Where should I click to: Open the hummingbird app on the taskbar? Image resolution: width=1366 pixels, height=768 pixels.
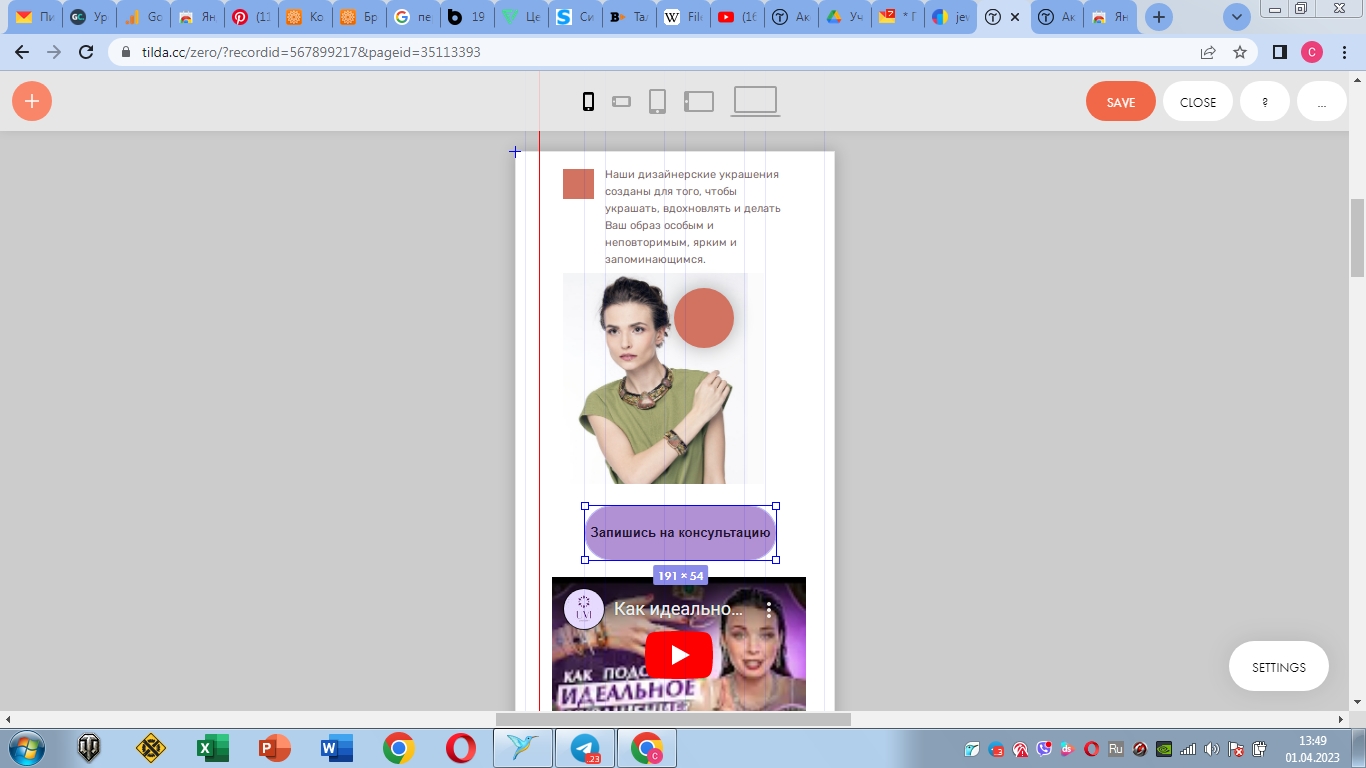523,748
